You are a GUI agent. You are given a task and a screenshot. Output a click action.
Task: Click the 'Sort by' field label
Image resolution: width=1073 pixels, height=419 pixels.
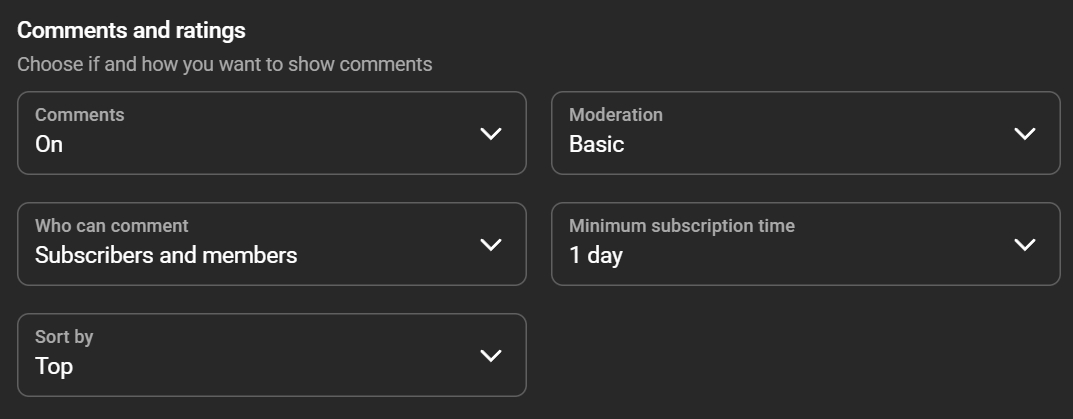click(64, 337)
